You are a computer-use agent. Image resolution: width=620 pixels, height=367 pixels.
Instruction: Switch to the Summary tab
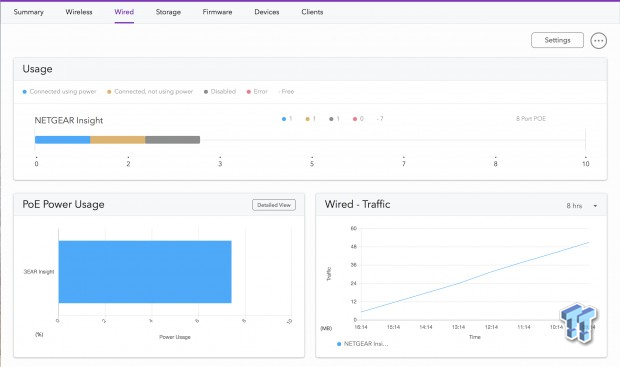click(x=28, y=12)
